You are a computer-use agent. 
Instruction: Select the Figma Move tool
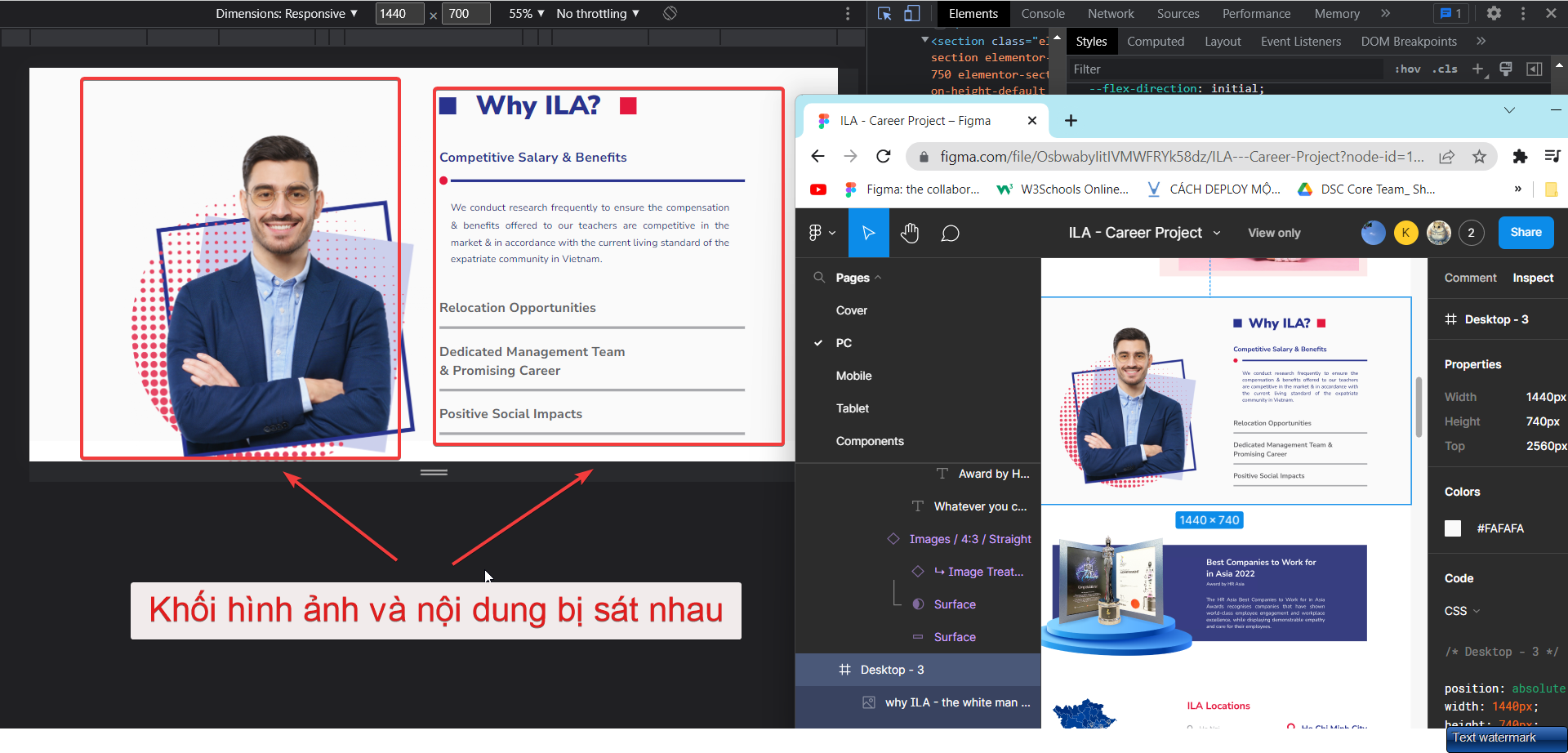click(868, 233)
